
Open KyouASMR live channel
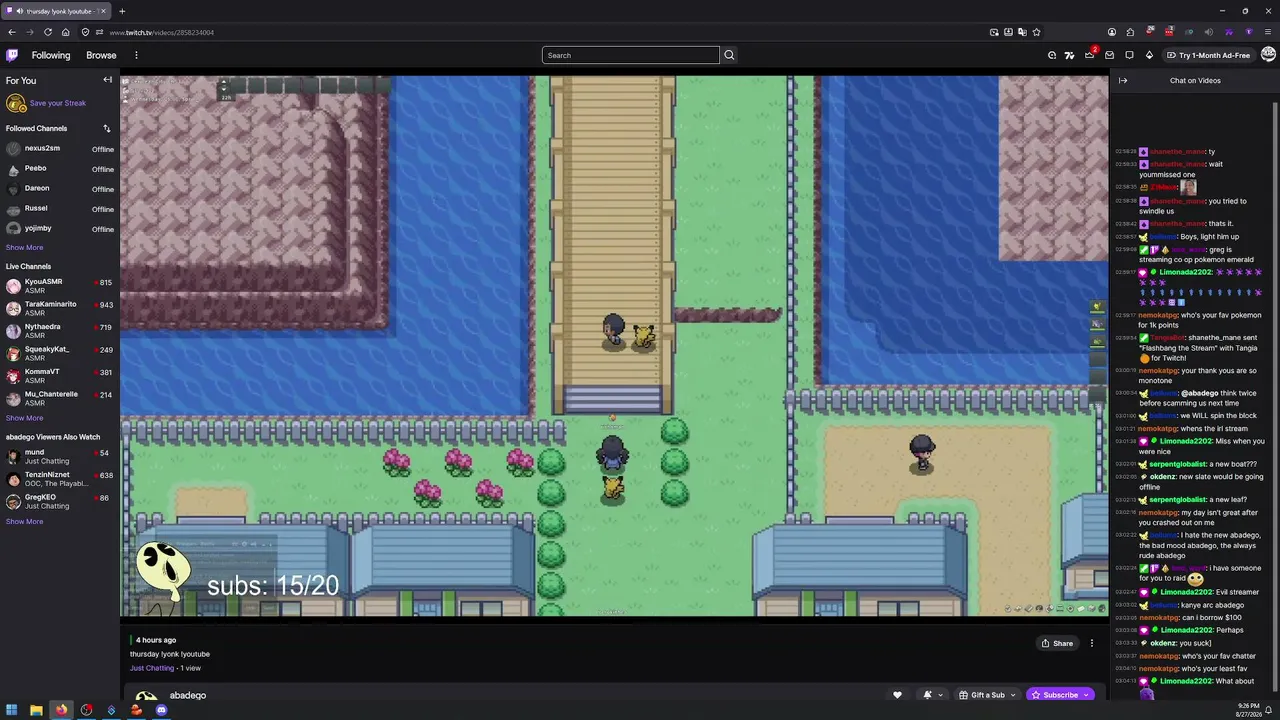click(60, 286)
